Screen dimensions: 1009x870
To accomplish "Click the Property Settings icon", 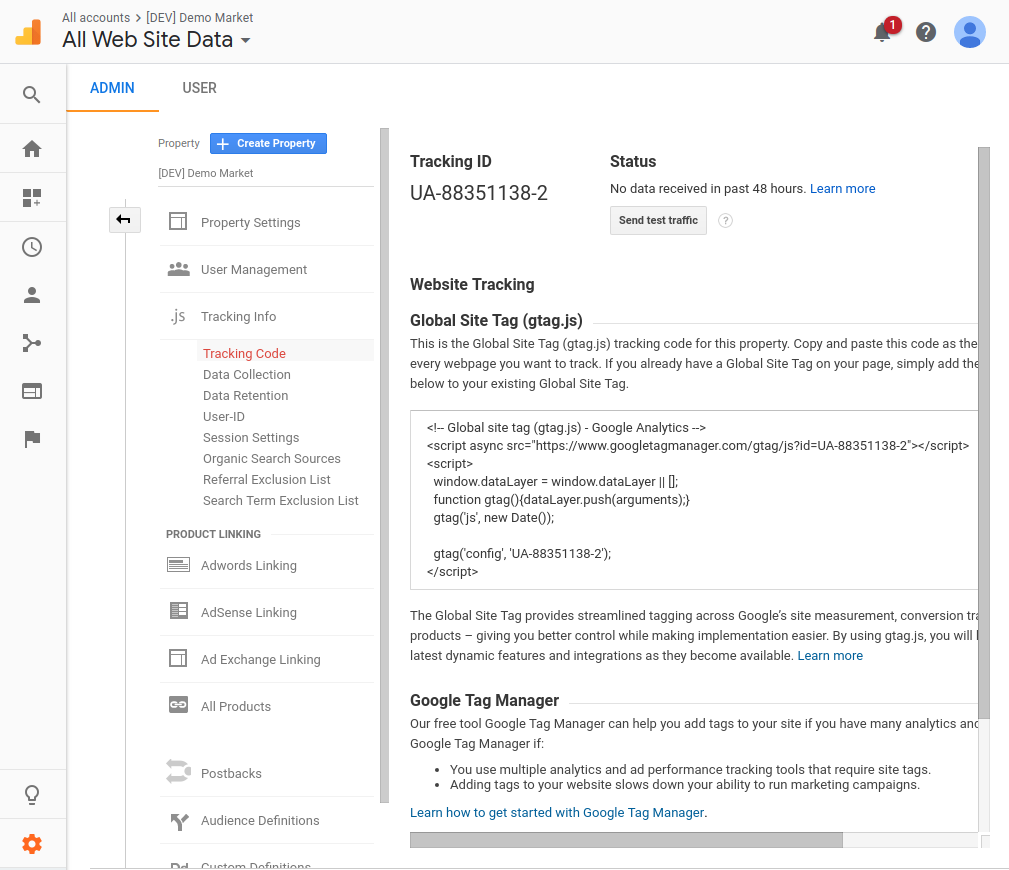I will tap(178, 221).
